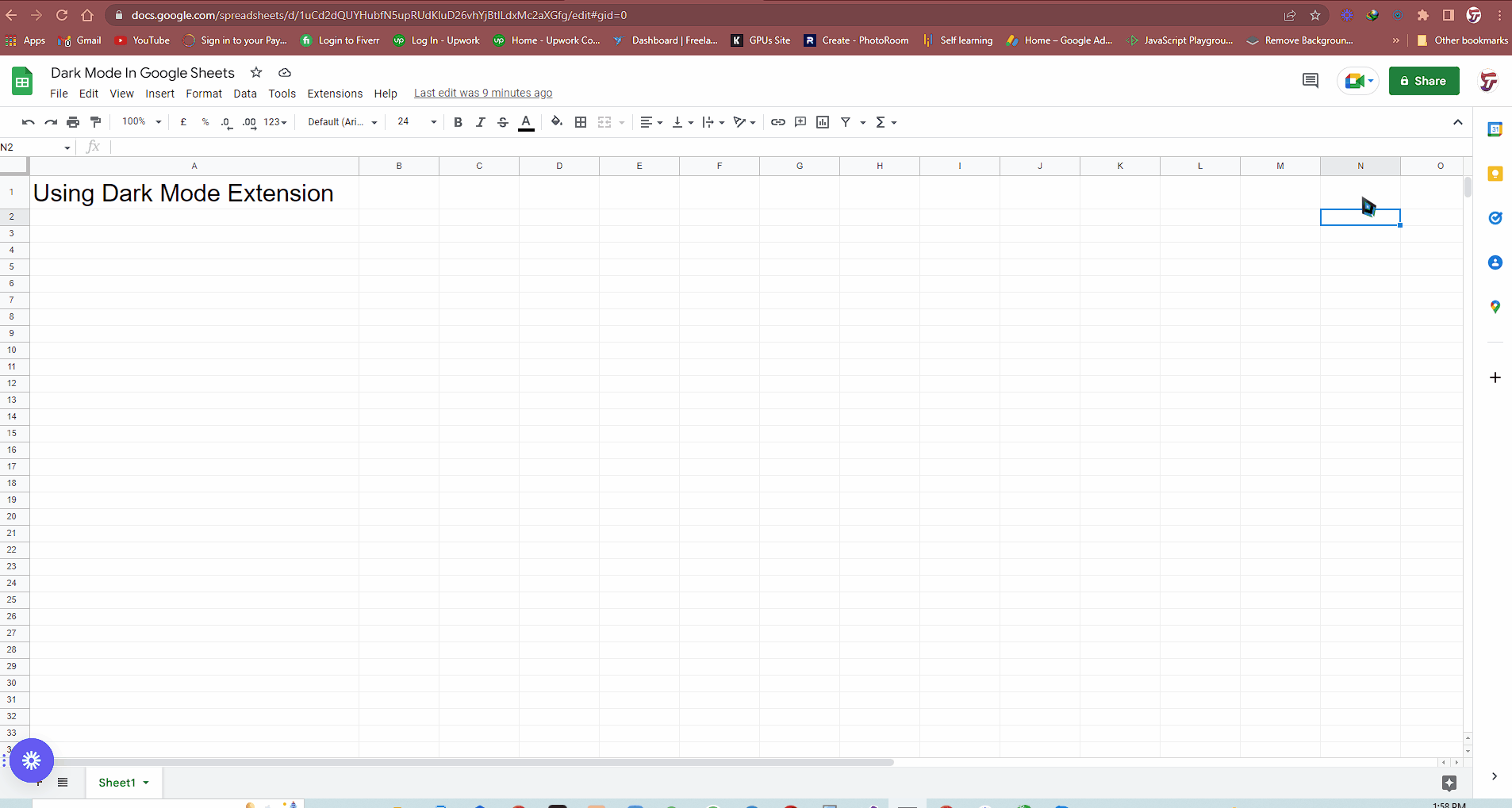The height and width of the screenshot is (808, 1512).
Task: Open the Sheet1 tab menu
Action: pos(145,783)
